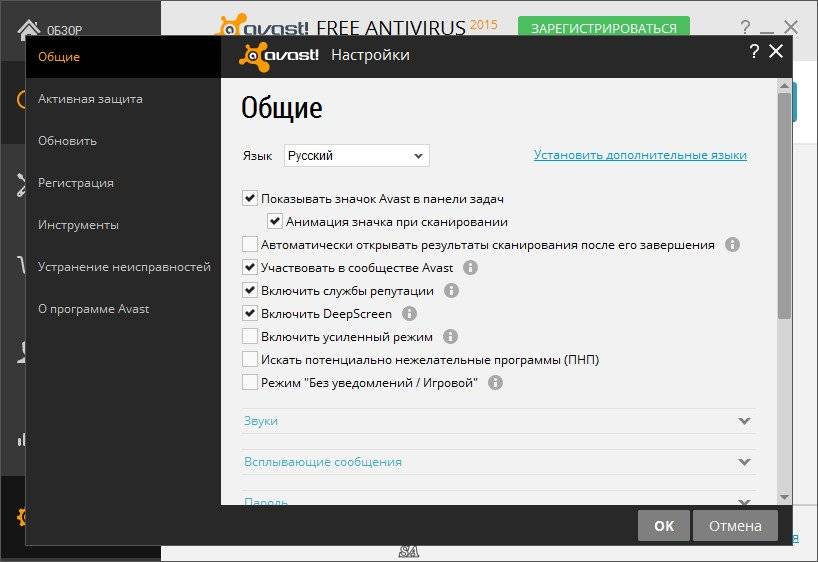Click info icon beside reputation services option
The image size is (818, 562).
[451, 291]
